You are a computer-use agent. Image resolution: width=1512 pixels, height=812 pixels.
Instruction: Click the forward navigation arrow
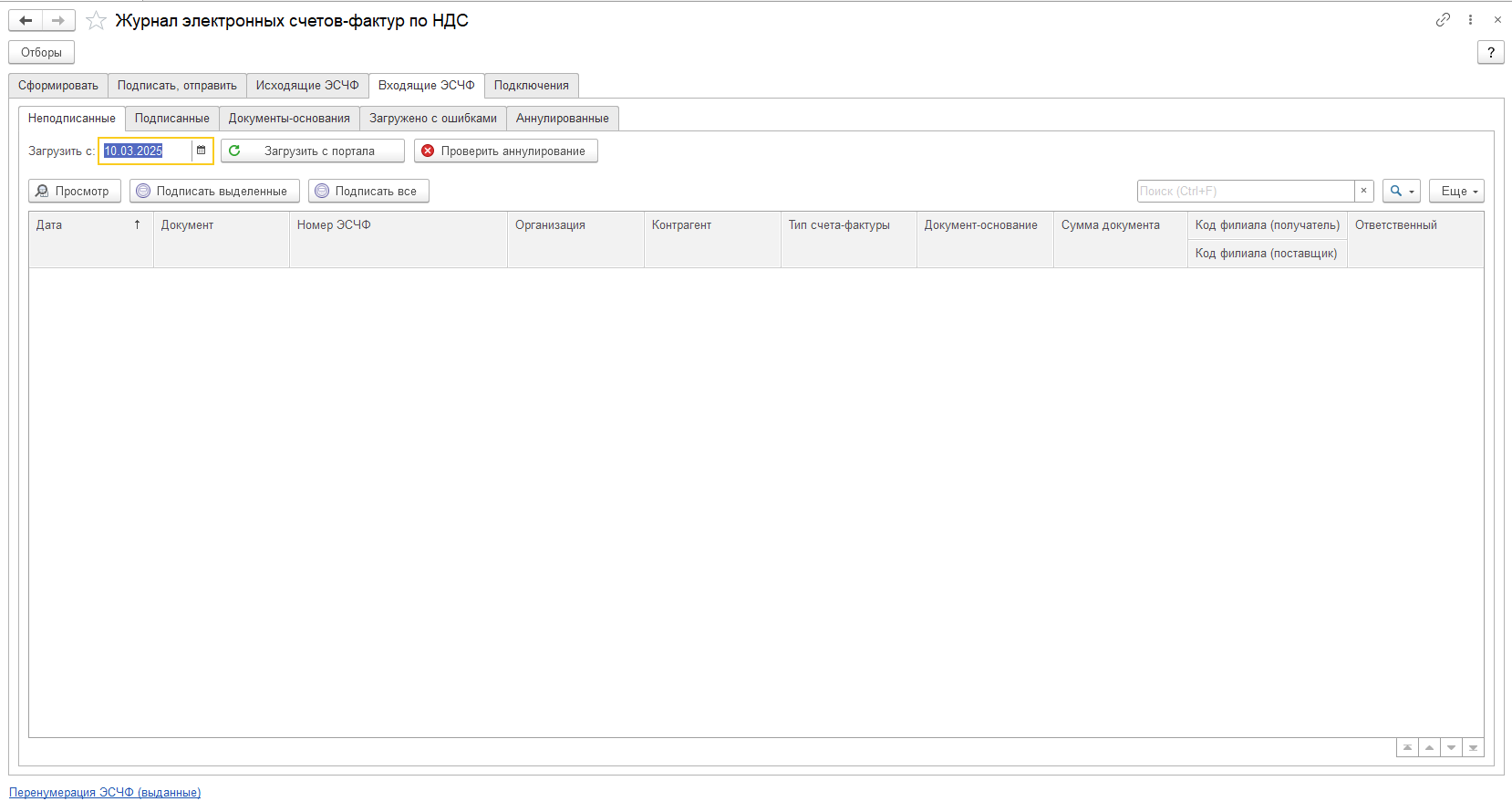[58, 20]
